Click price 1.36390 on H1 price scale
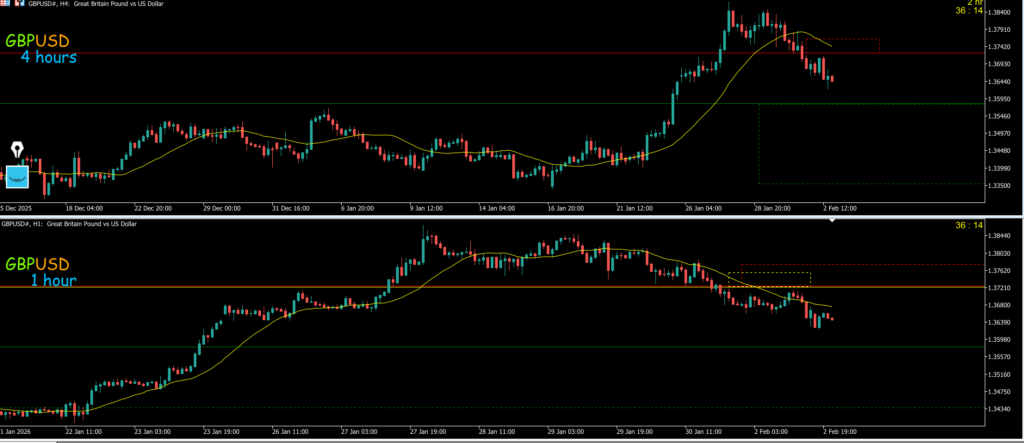Screen dimensions: 1024x443 (x=1000, y=323)
